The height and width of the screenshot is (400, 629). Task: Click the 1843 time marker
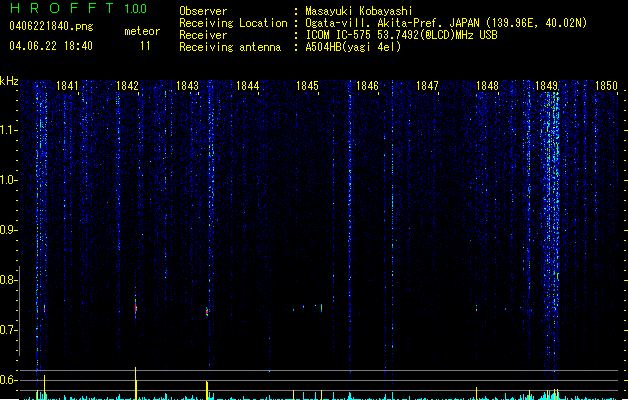click(187, 86)
